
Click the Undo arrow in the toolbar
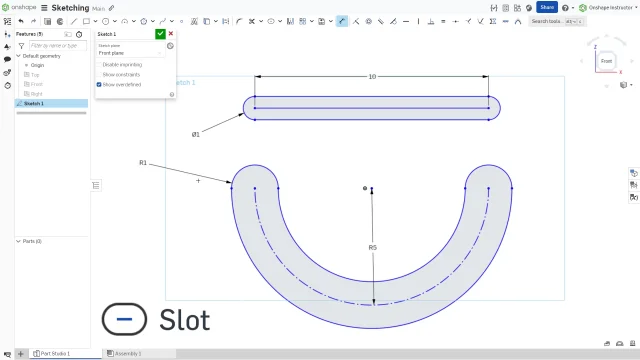(x=21, y=21)
